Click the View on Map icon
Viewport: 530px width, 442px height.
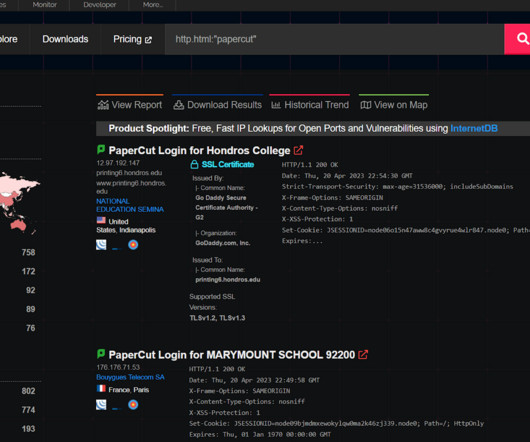(x=366, y=105)
